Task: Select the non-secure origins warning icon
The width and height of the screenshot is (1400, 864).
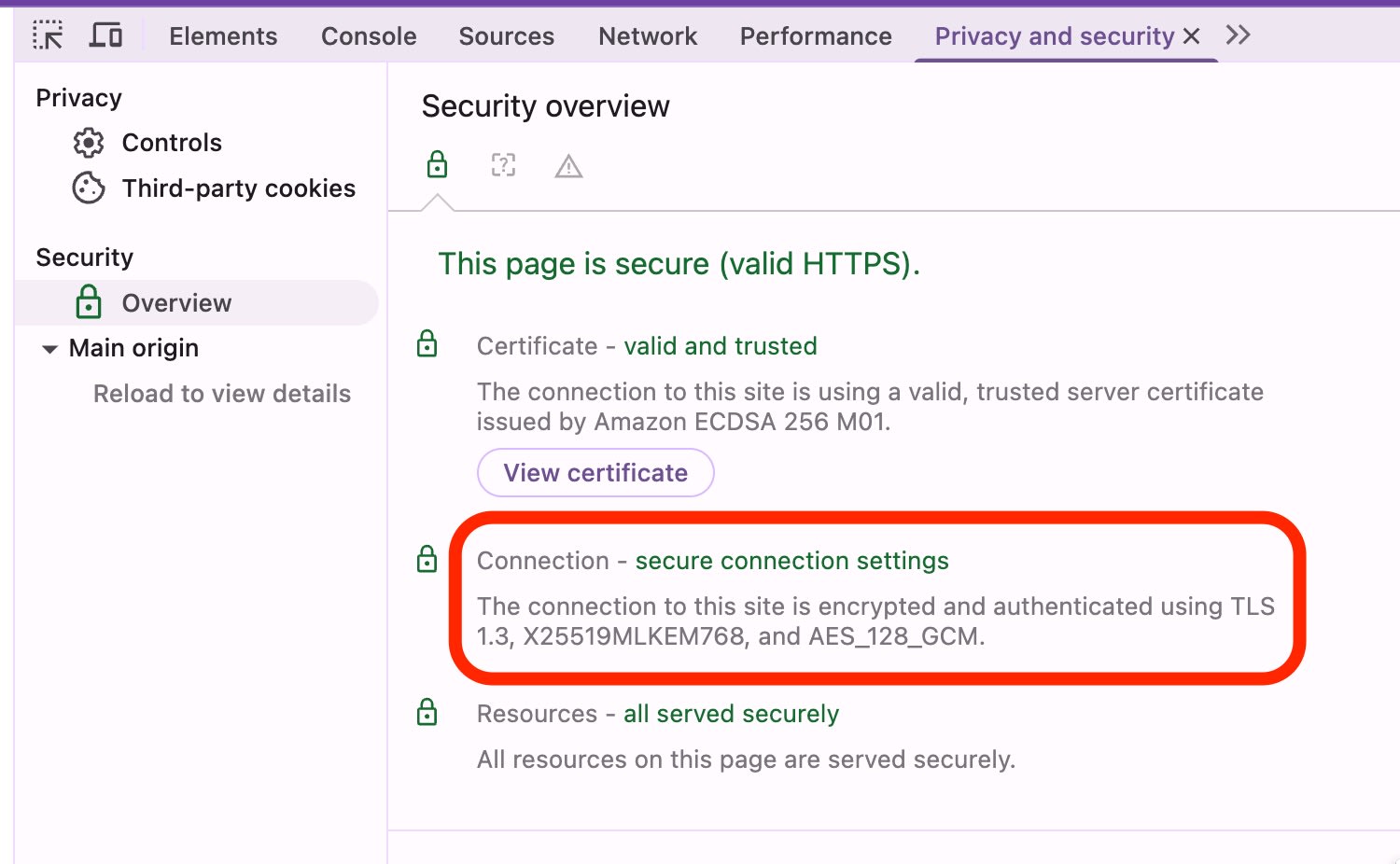Action: pyautogui.click(x=568, y=165)
